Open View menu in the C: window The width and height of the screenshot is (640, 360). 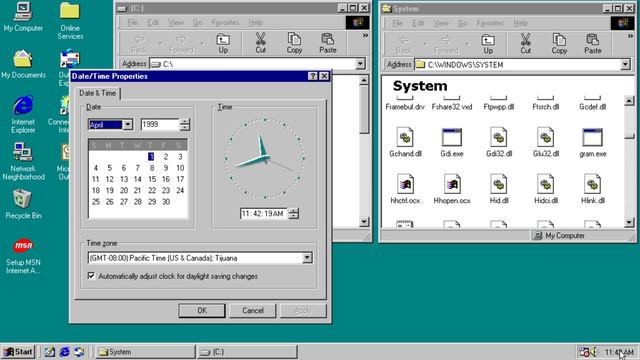176,22
